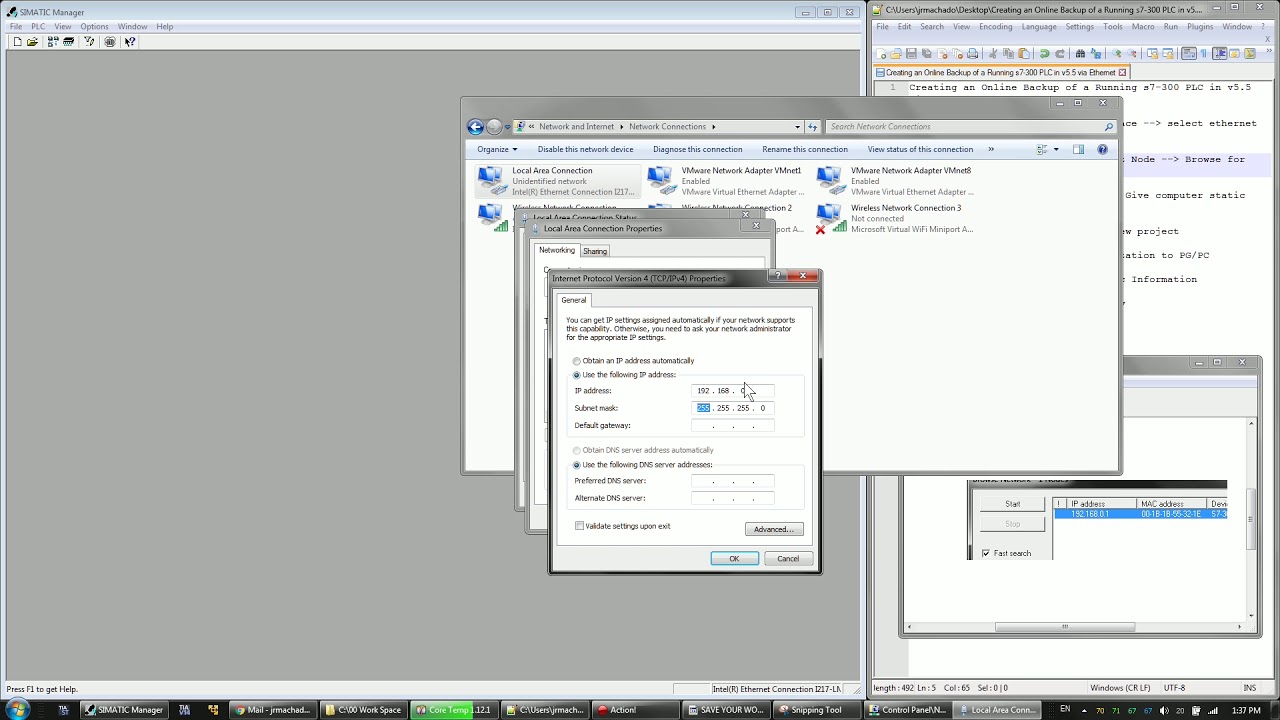Click Back arrow in Network Connections window
This screenshot has width=1280, height=720.
coord(476,127)
